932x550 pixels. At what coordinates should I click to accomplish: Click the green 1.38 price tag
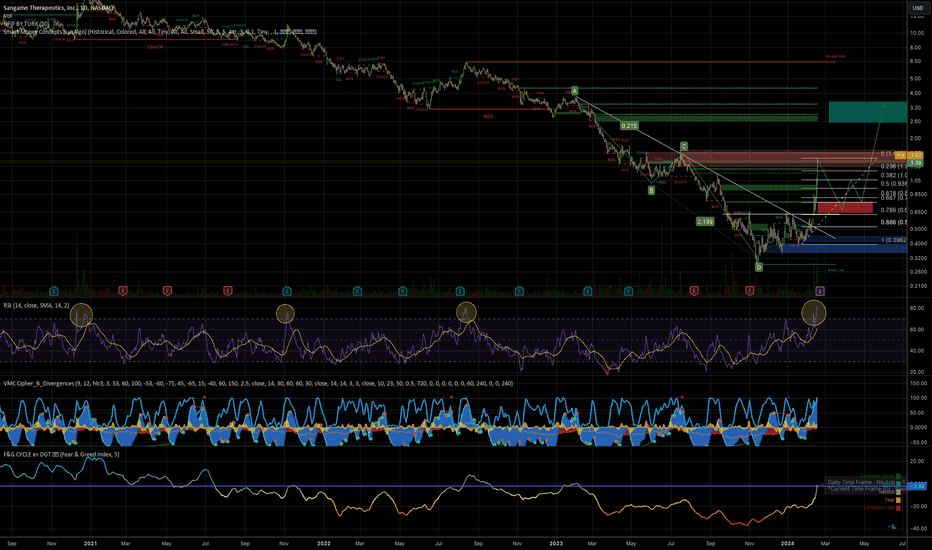[x=916, y=162]
